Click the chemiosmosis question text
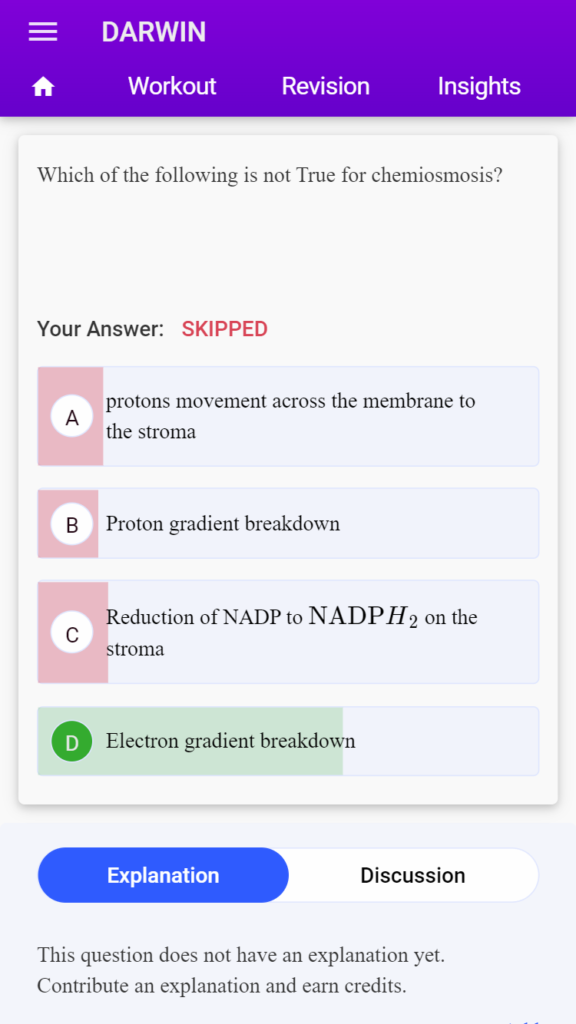 click(270, 175)
